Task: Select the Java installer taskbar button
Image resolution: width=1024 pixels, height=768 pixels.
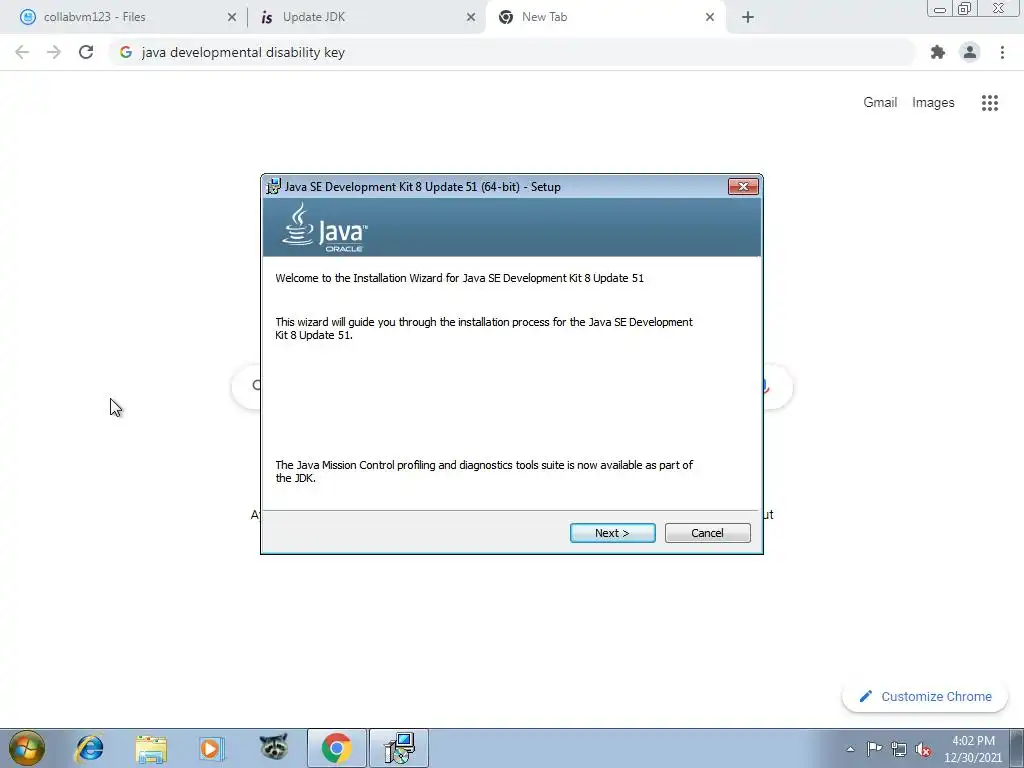Action: coord(399,748)
